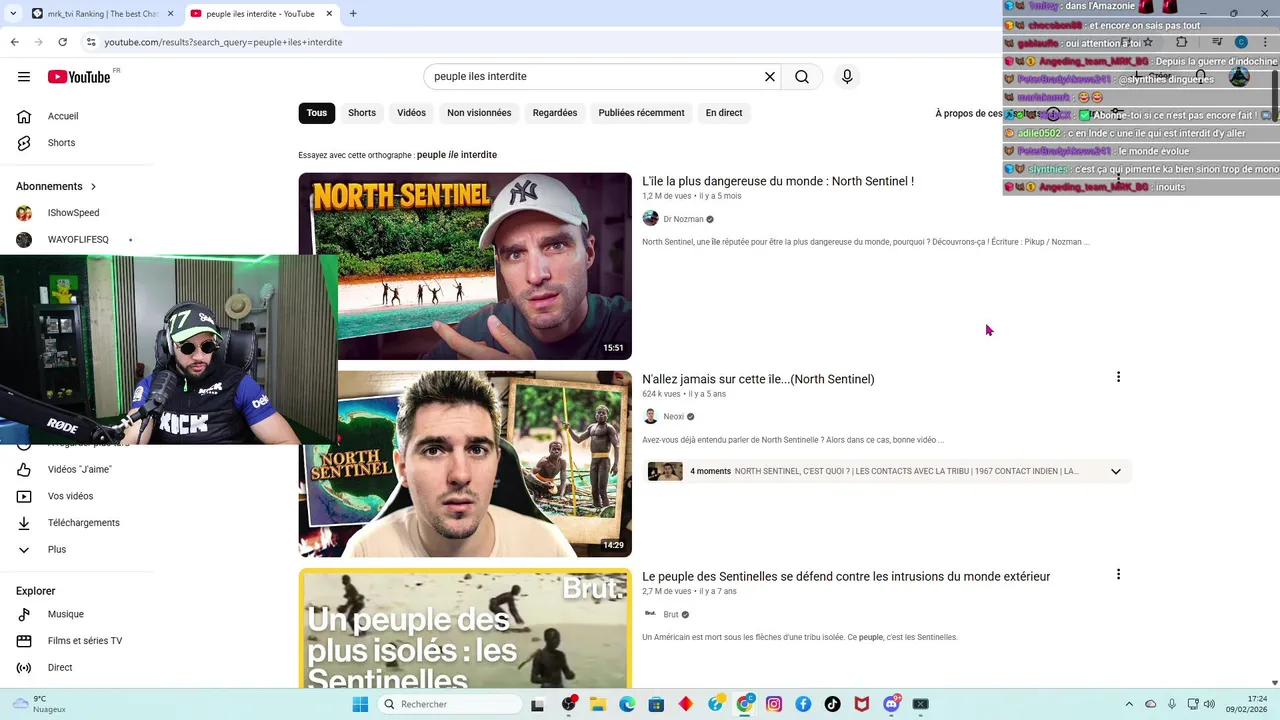Open Microsoft Edge from the taskbar
The width and height of the screenshot is (1280, 720).
point(627,705)
